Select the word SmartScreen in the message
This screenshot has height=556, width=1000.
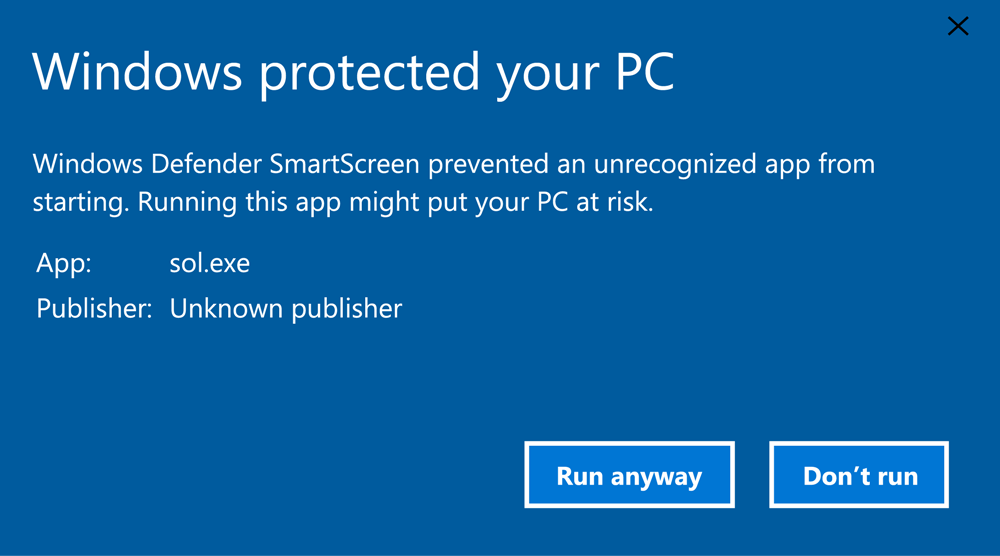[x=344, y=165]
